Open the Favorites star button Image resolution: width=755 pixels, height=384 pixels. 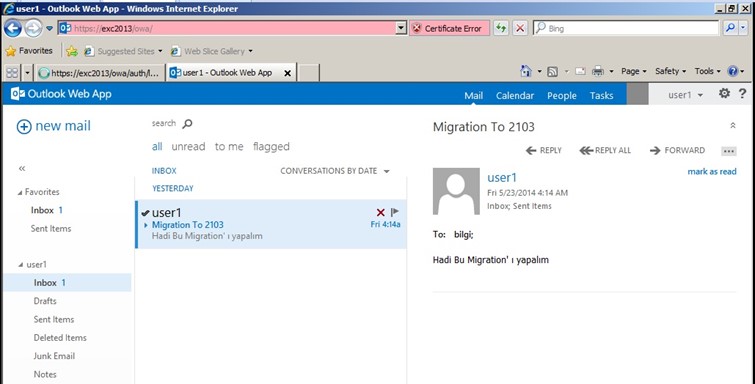(x=29, y=51)
